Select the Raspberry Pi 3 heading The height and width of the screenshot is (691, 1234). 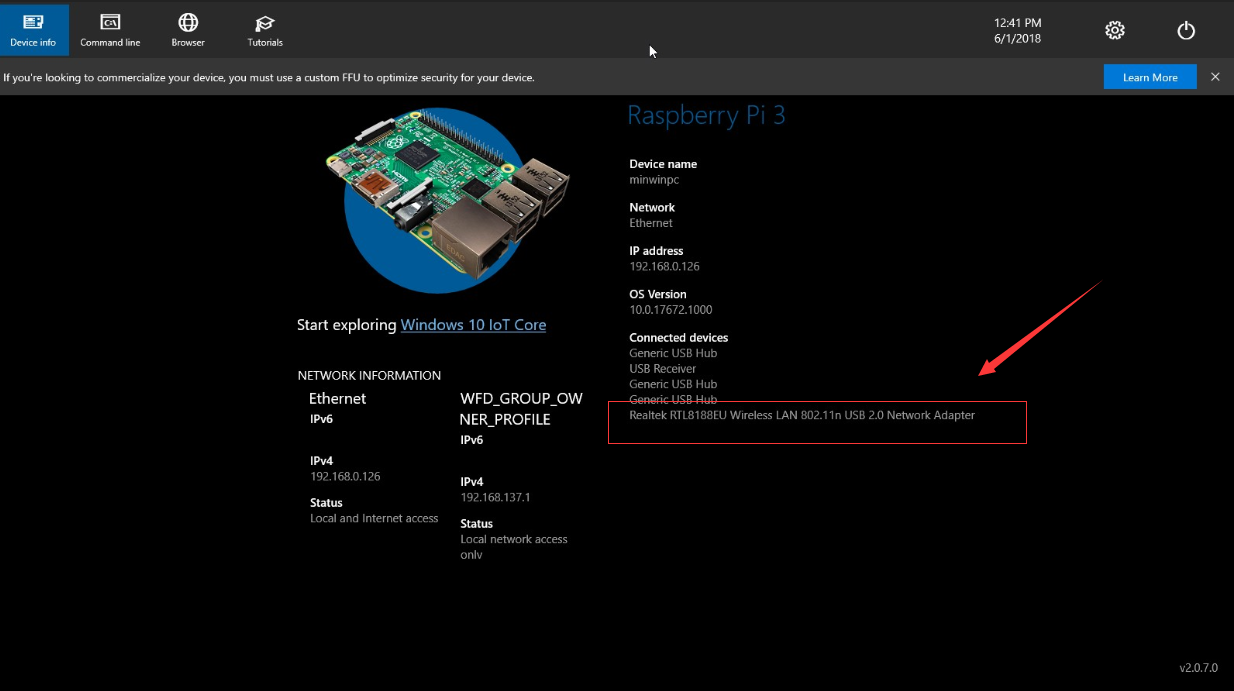pyautogui.click(x=706, y=116)
